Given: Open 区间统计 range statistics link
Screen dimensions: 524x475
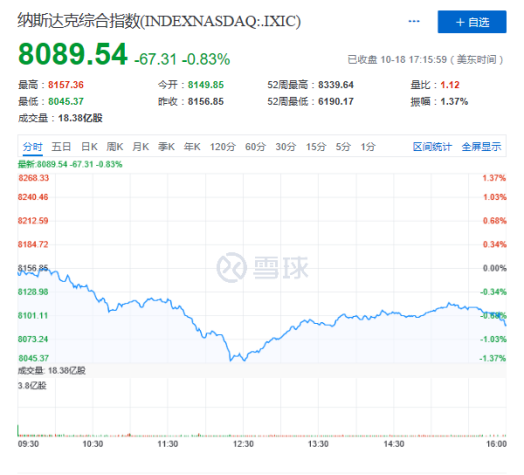Looking at the screenshot, I should click(x=432, y=147).
